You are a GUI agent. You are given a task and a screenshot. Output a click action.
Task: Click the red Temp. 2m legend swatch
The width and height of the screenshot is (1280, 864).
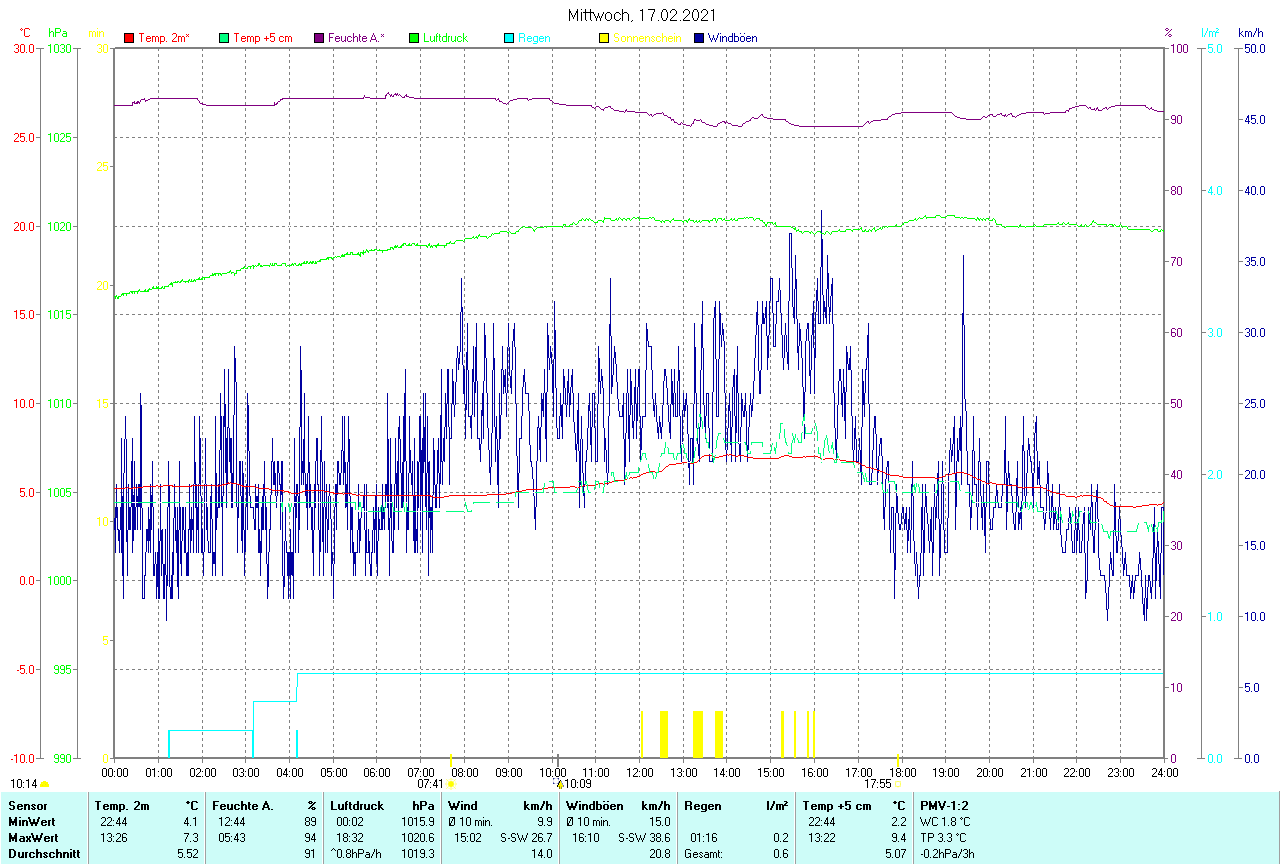[x=129, y=38]
